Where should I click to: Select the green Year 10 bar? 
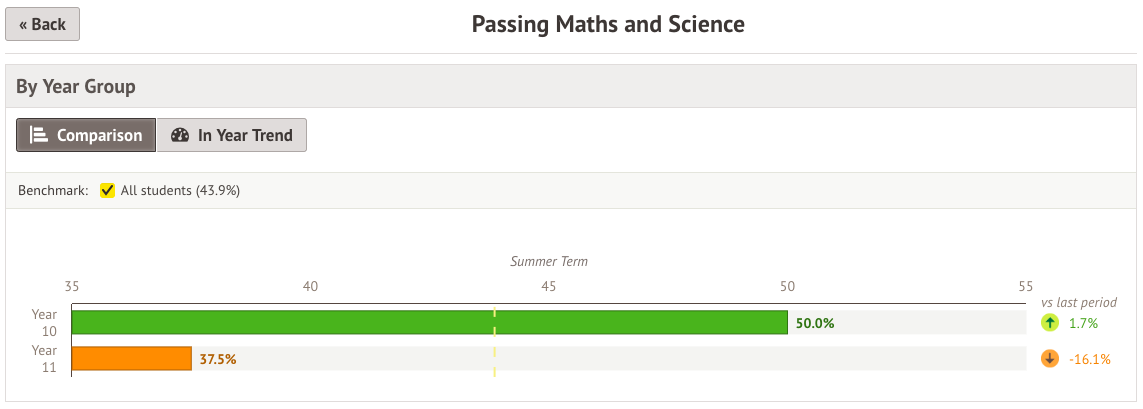tap(429, 322)
